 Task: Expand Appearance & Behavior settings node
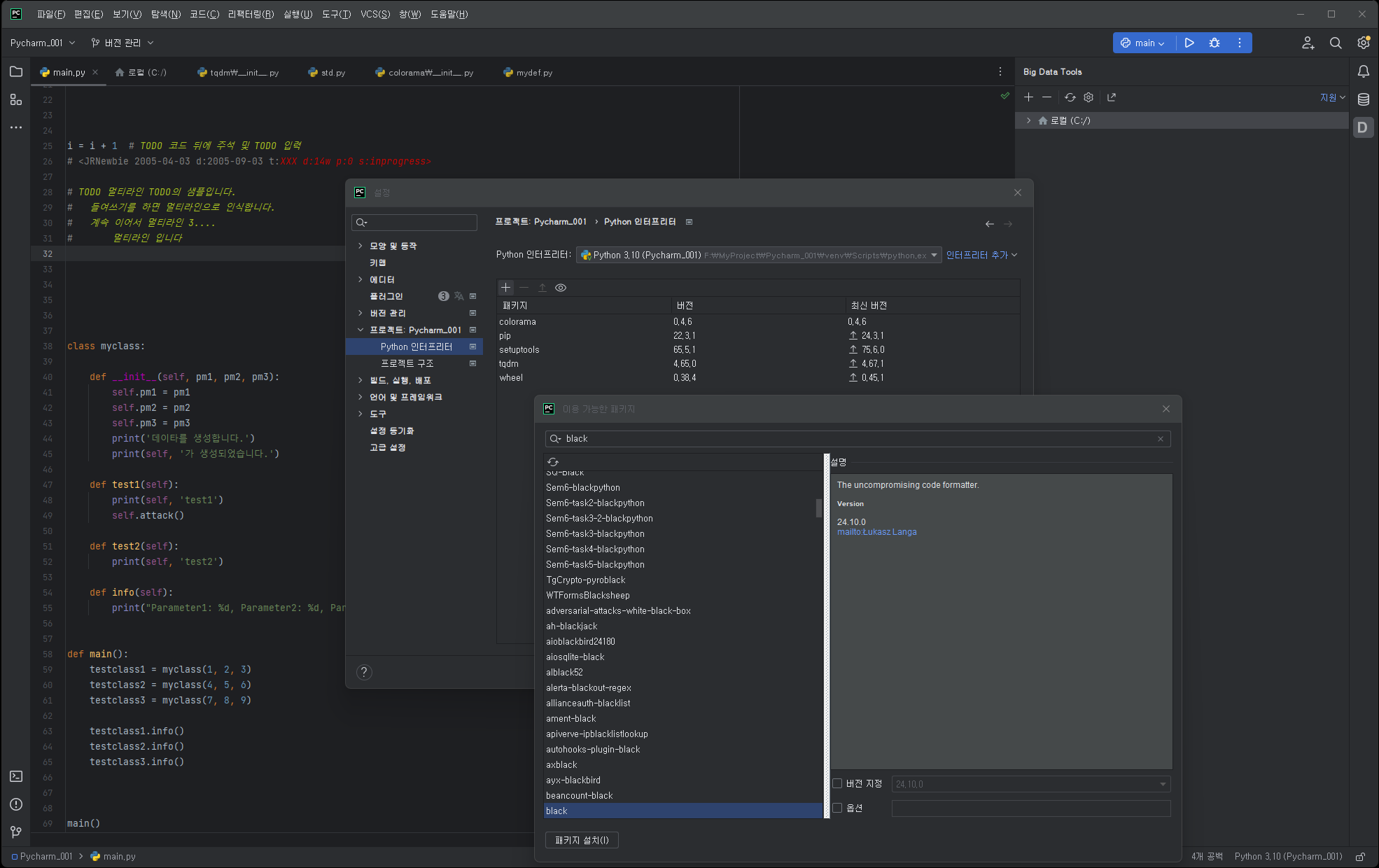(x=360, y=246)
